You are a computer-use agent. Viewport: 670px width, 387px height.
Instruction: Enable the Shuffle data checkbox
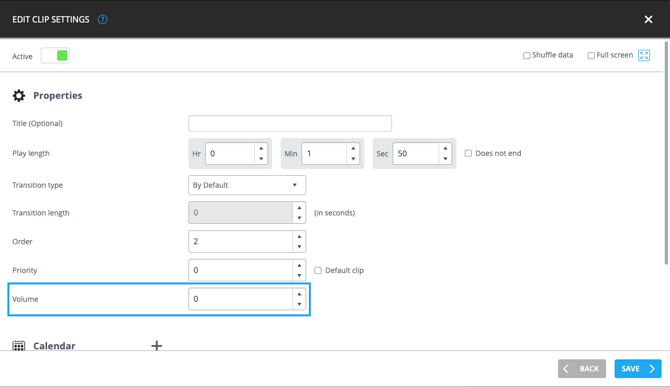(526, 56)
